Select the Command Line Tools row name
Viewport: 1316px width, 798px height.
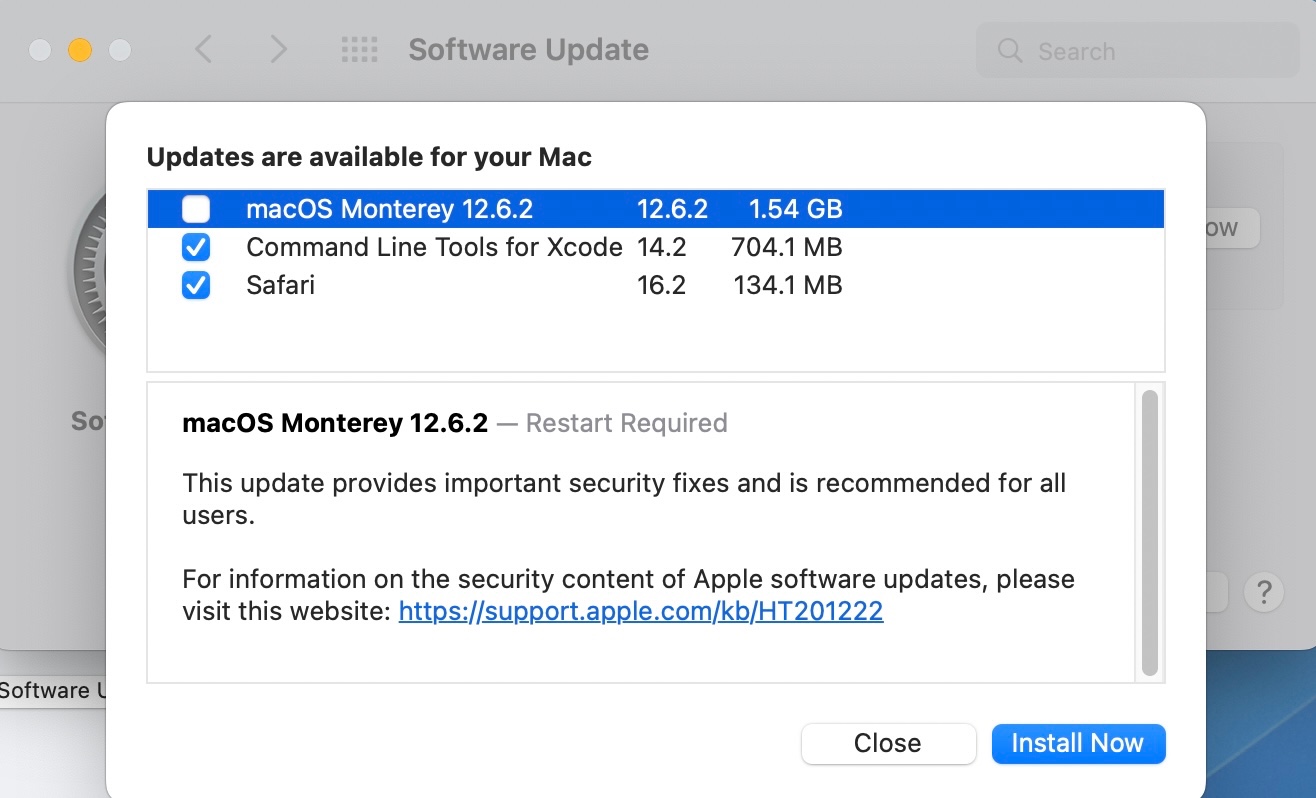434,247
